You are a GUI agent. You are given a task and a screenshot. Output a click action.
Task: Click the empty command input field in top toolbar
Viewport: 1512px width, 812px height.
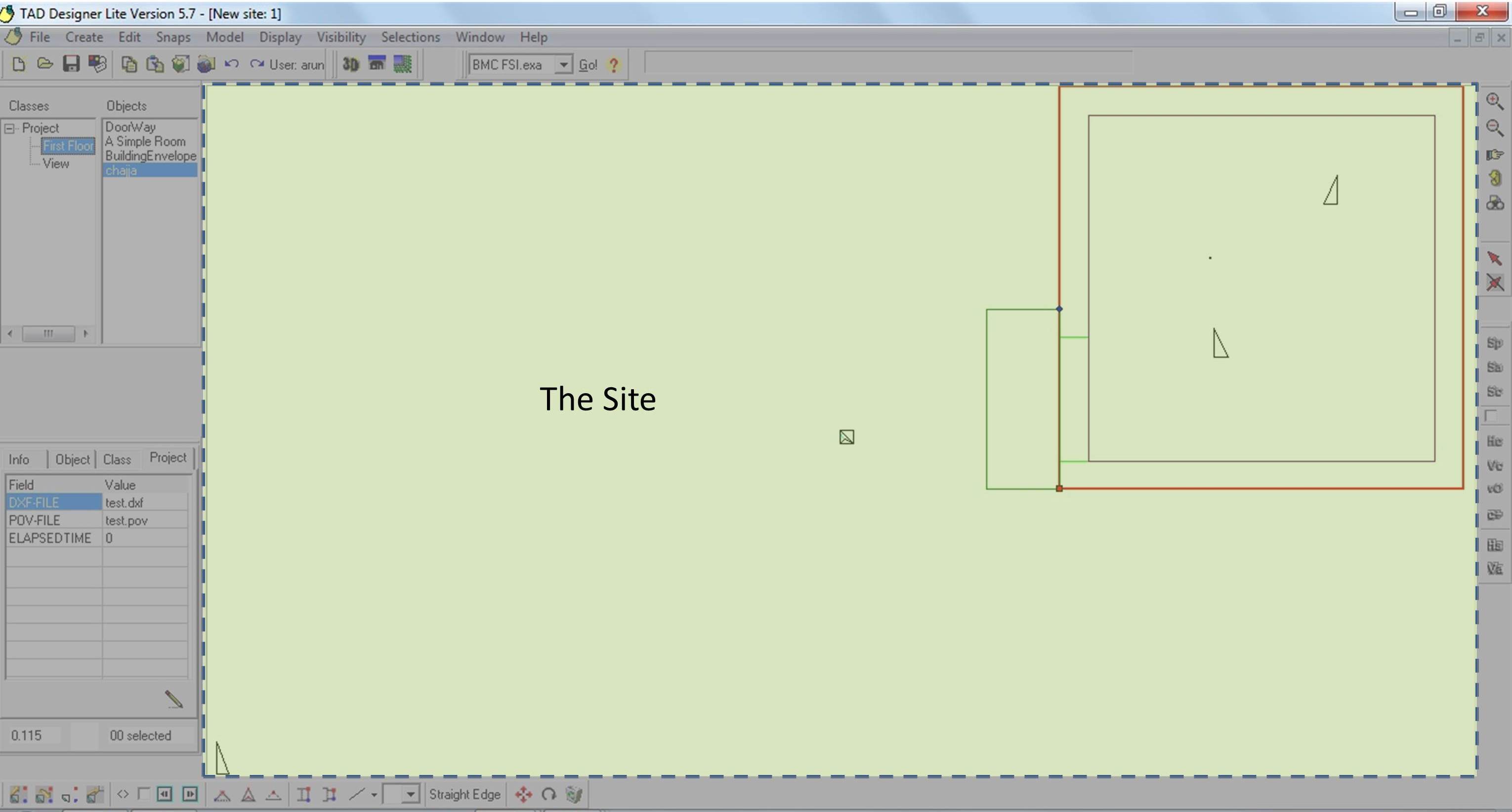887,62
